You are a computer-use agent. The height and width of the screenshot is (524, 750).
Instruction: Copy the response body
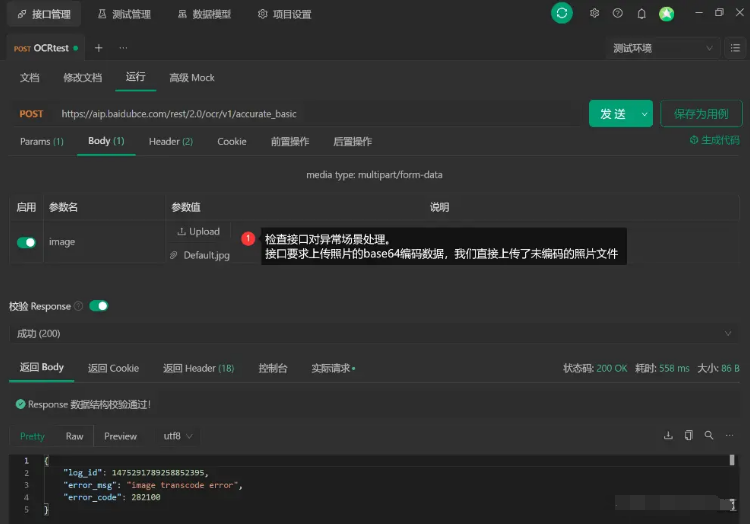(x=688, y=435)
